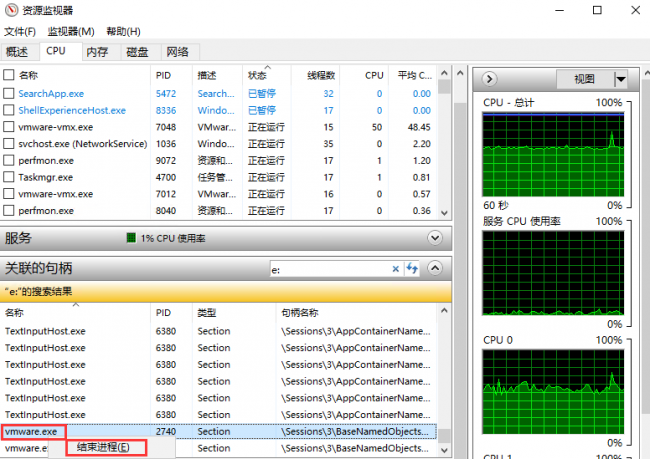Click PID value 7048
The width and height of the screenshot is (650, 459).
[x=166, y=127]
